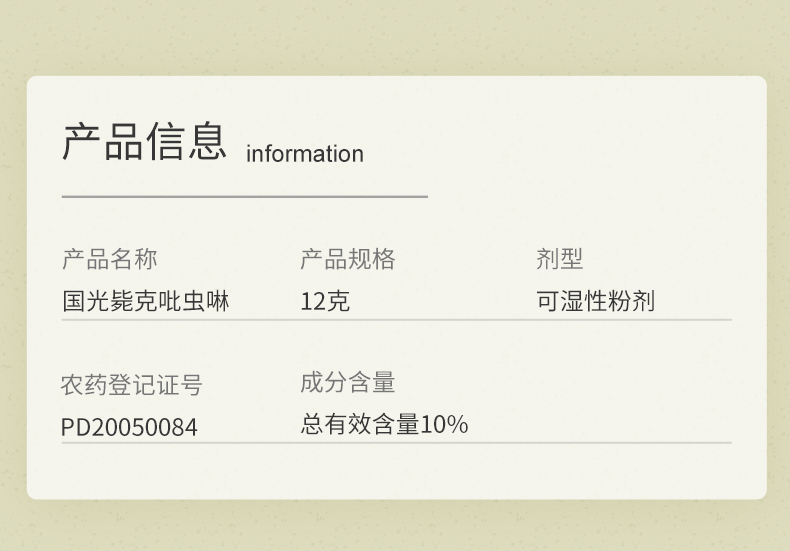Click the blank card area under 可湿性粉剂
790x551 pixels.
pos(632,390)
